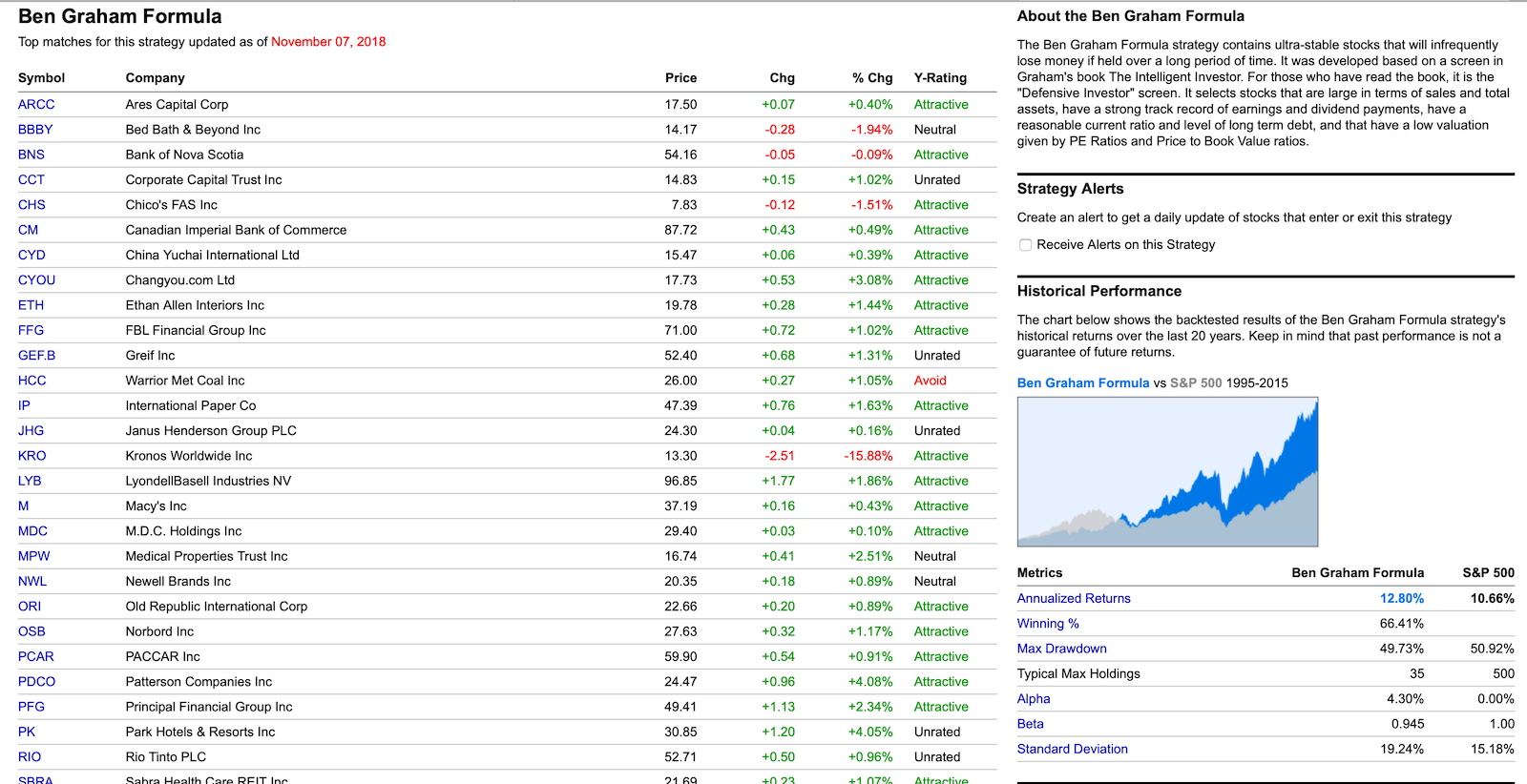Click the Historical Performance section heading
This screenshot has height=784, width=1527.
coord(1099,291)
